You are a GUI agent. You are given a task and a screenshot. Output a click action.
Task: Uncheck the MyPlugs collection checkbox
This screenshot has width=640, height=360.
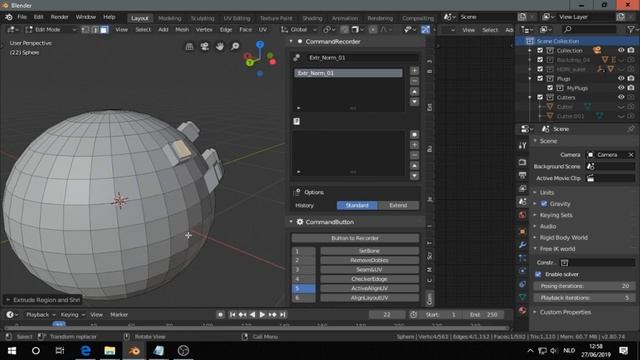pyautogui.click(x=550, y=88)
